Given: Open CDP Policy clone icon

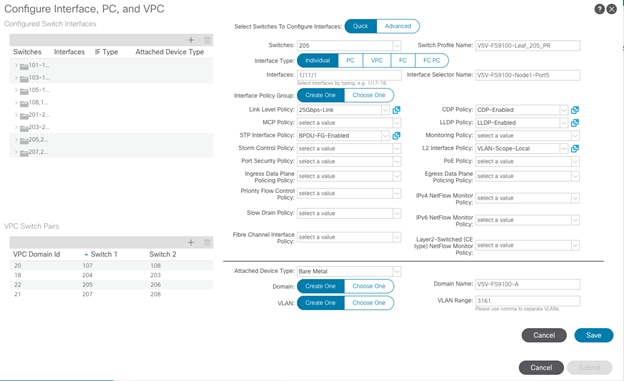Looking at the screenshot, I should coord(575,110).
